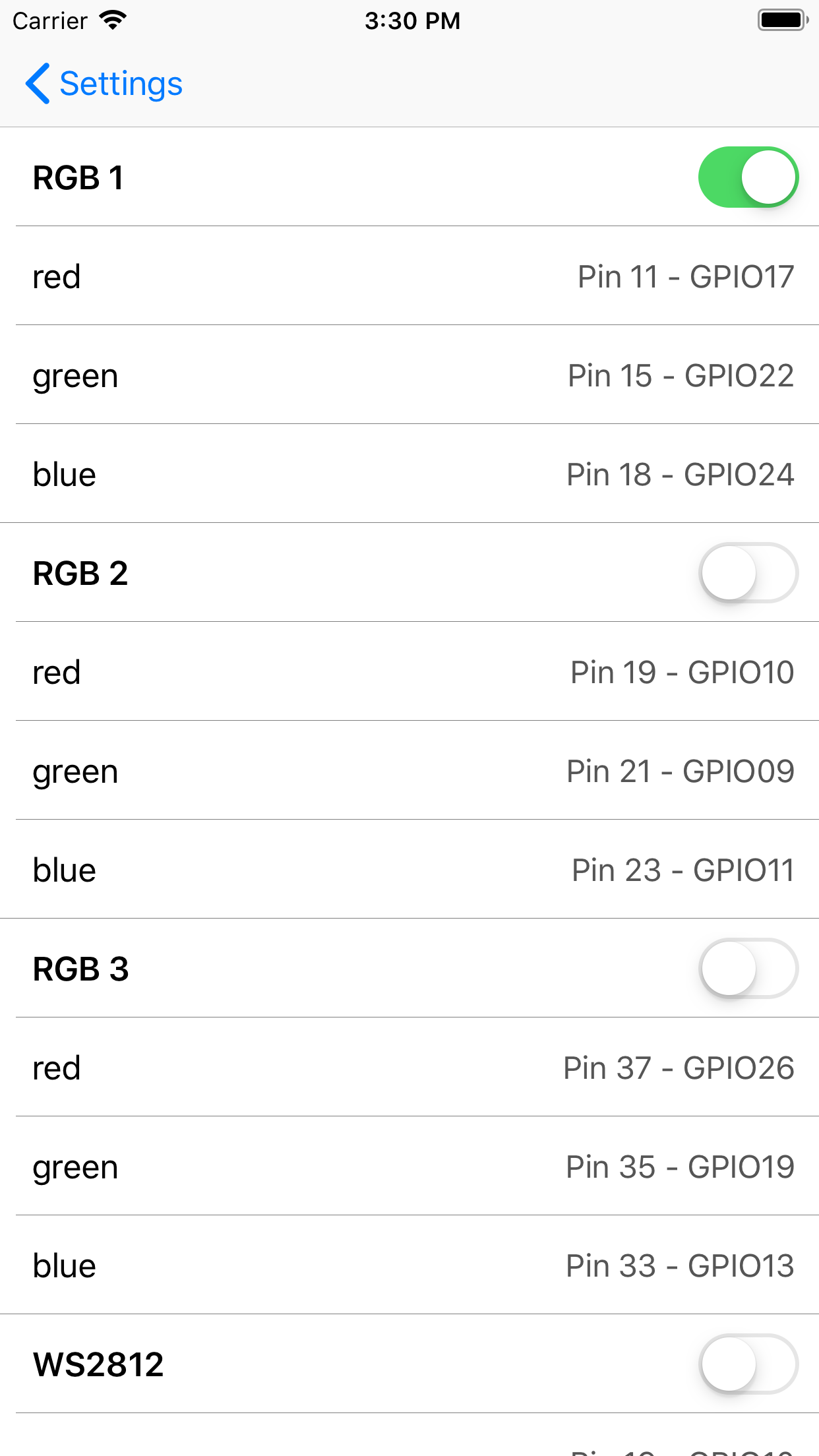Tap the clock showing 3:30 PM
The image size is (819, 1456).
411,20
